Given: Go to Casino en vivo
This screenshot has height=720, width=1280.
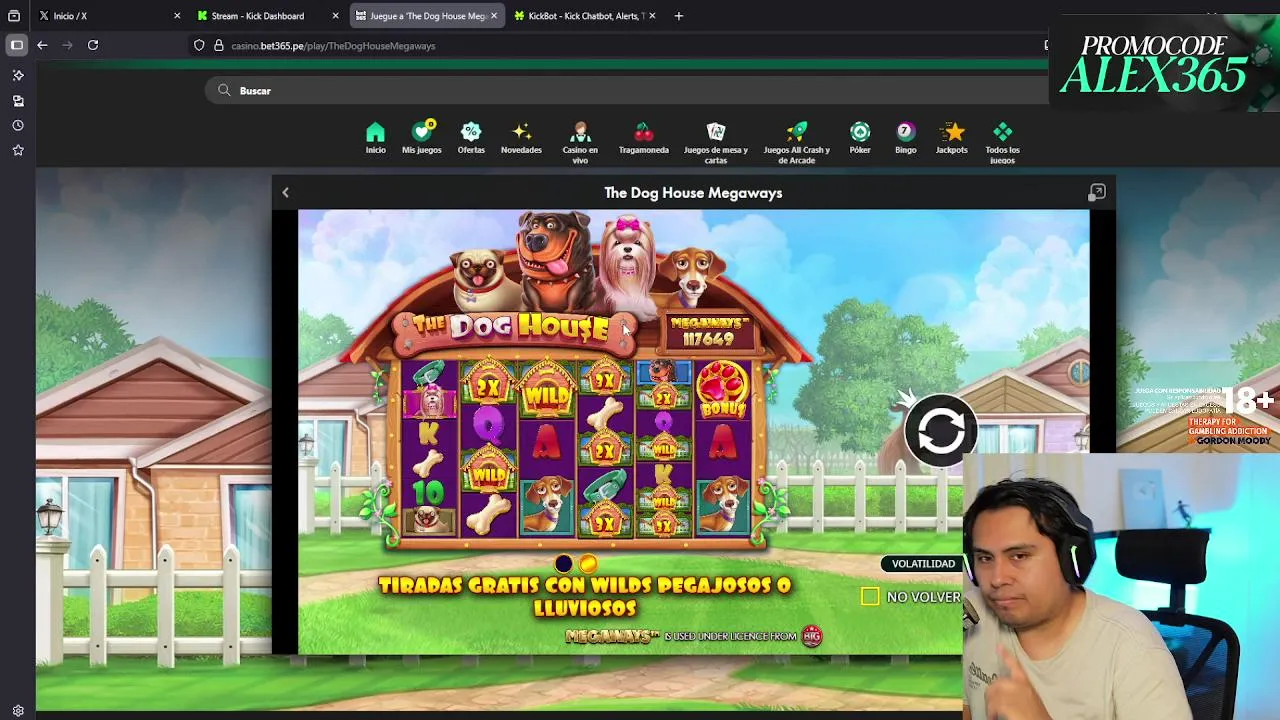Looking at the screenshot, I should [580, 143].
